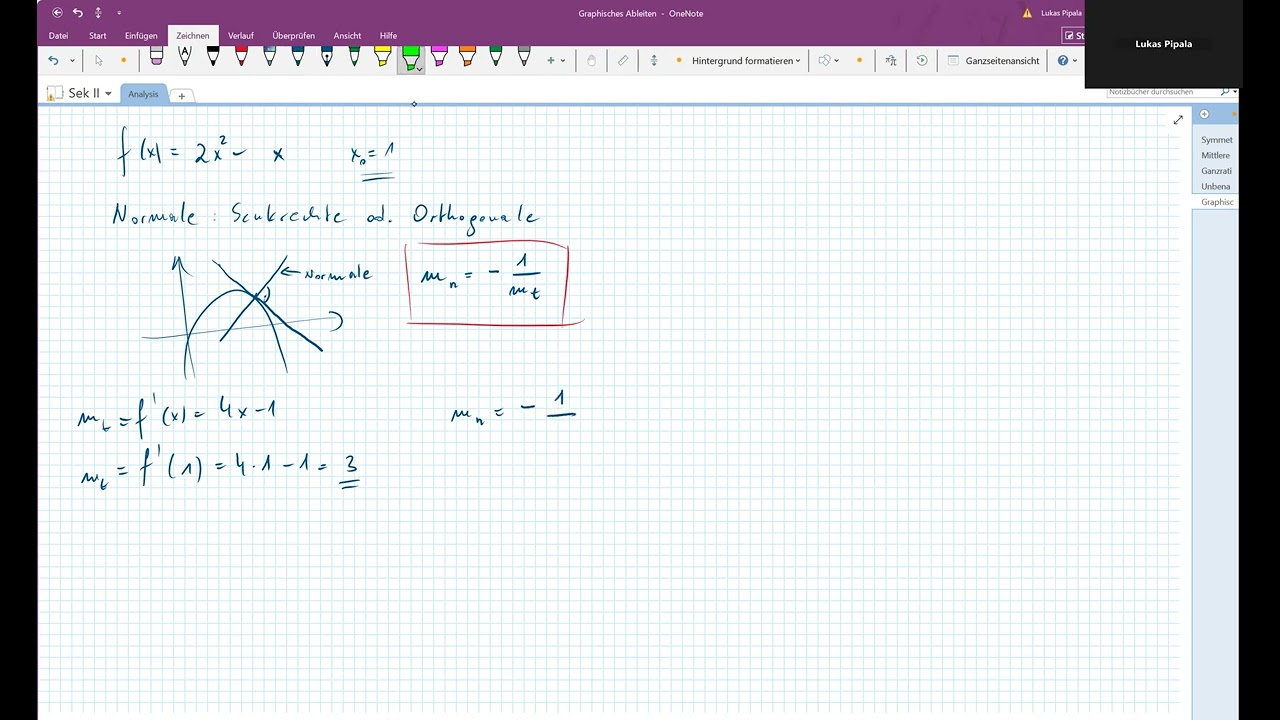The image size is (1280, 720).
Task: Click the ink to math icon
Action: tap(890, 61)
